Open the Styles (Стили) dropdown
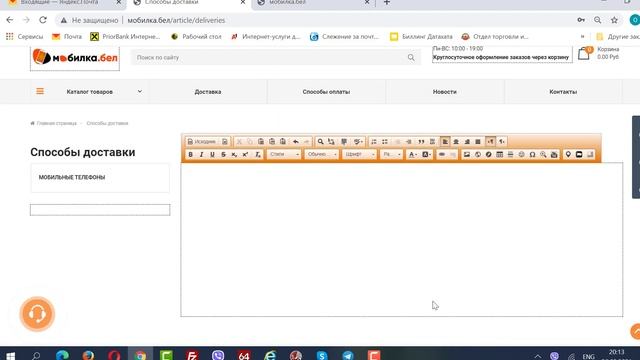640x360 pixels. pos(284,155)
